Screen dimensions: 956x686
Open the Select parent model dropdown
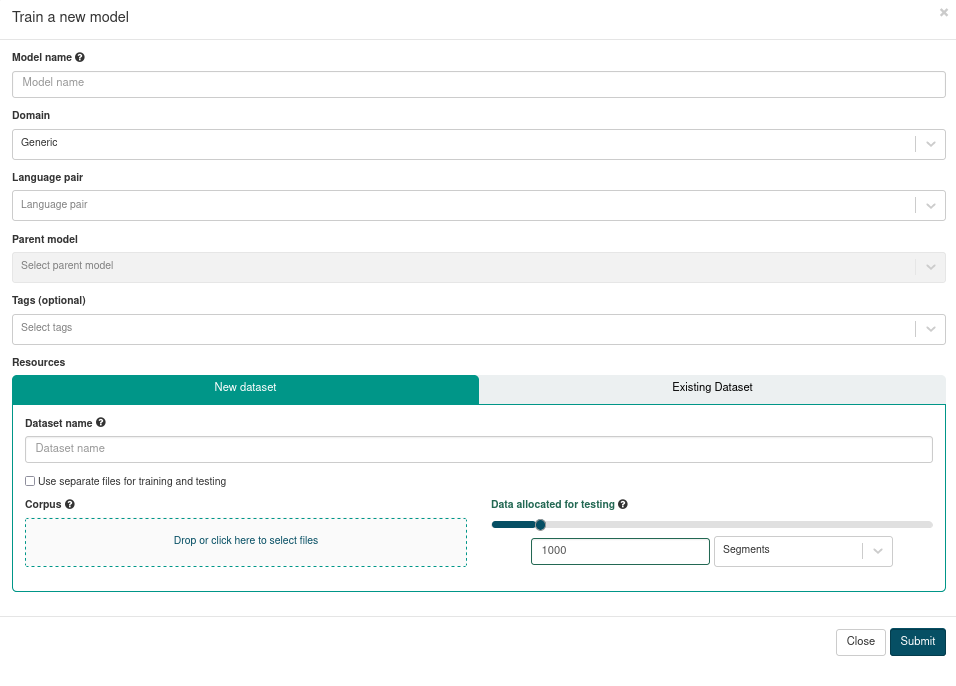point(479,267)
